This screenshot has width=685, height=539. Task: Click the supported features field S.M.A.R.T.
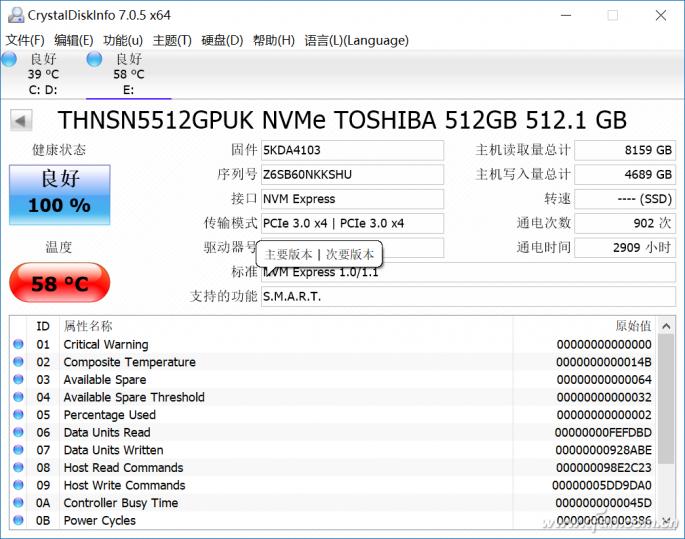(x=468, y=297)
